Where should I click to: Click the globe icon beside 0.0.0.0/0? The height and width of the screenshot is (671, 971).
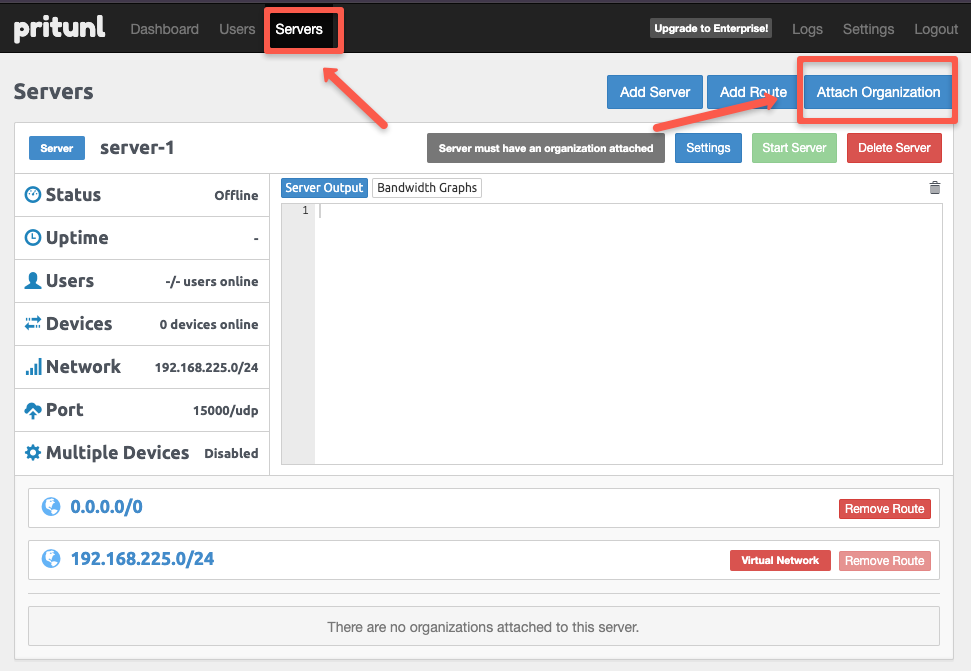tap(51, 507)
